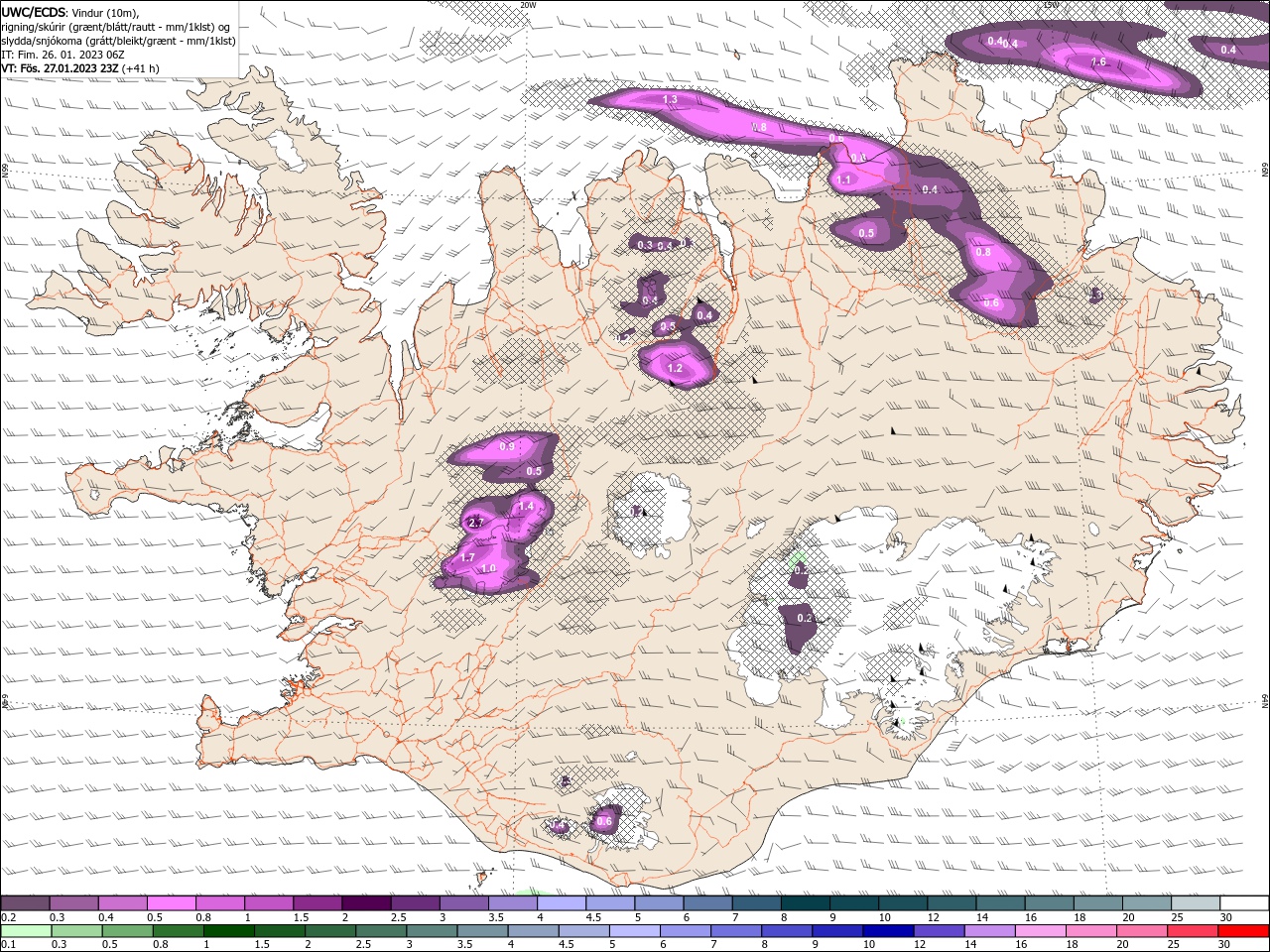Viewport: 1270px width, 952px height.
Task: Pick the bright pink swatch between 0.5 and 0.8
Action: click(x=171, y=902)
